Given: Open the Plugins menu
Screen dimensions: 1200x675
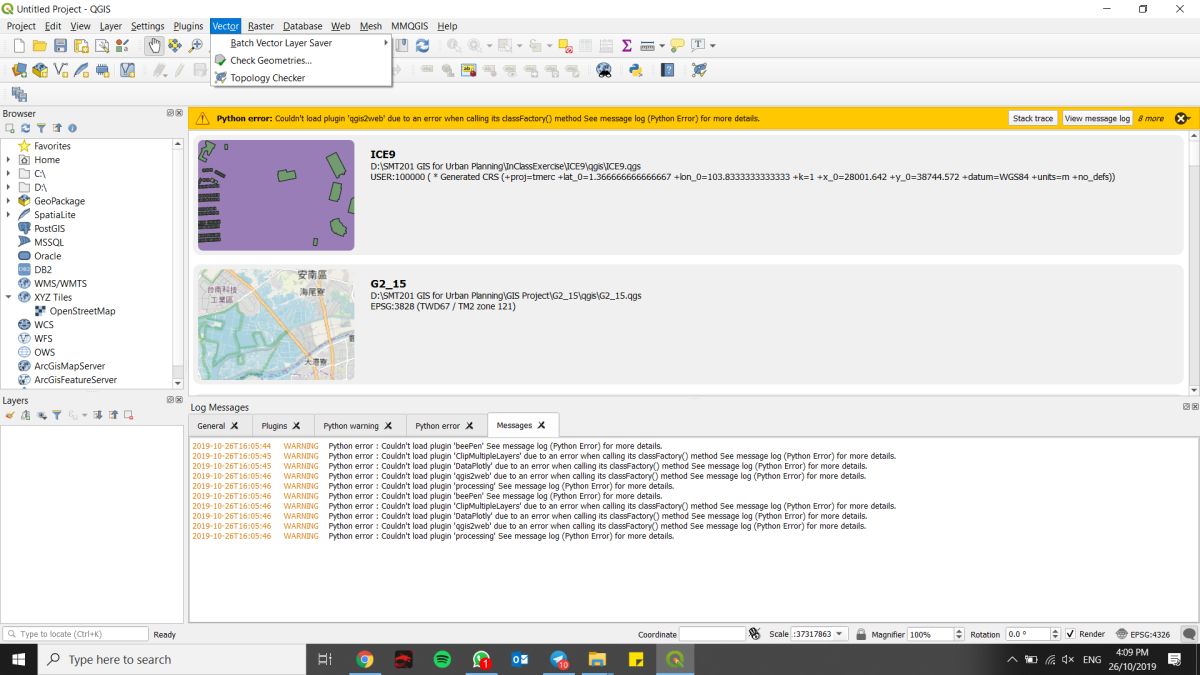Looking at the screenshot, I should [188, 26].
